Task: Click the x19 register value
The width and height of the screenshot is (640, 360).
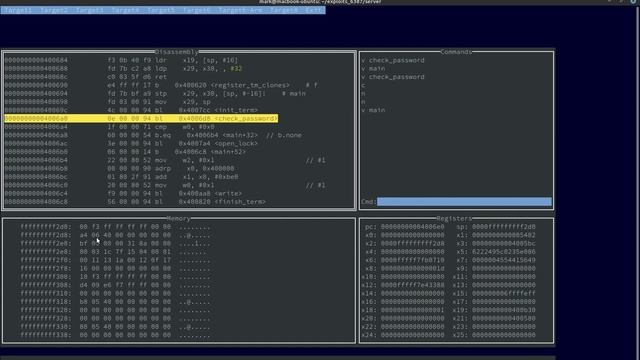Action: (504, 310)
